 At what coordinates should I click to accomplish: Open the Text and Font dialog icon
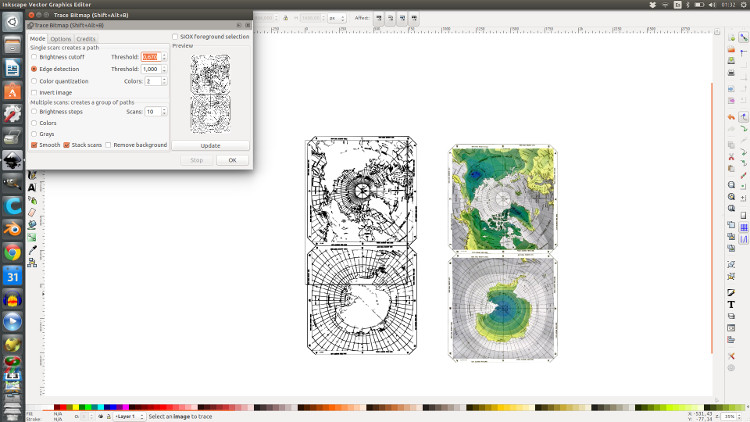(x=731, y=304)
